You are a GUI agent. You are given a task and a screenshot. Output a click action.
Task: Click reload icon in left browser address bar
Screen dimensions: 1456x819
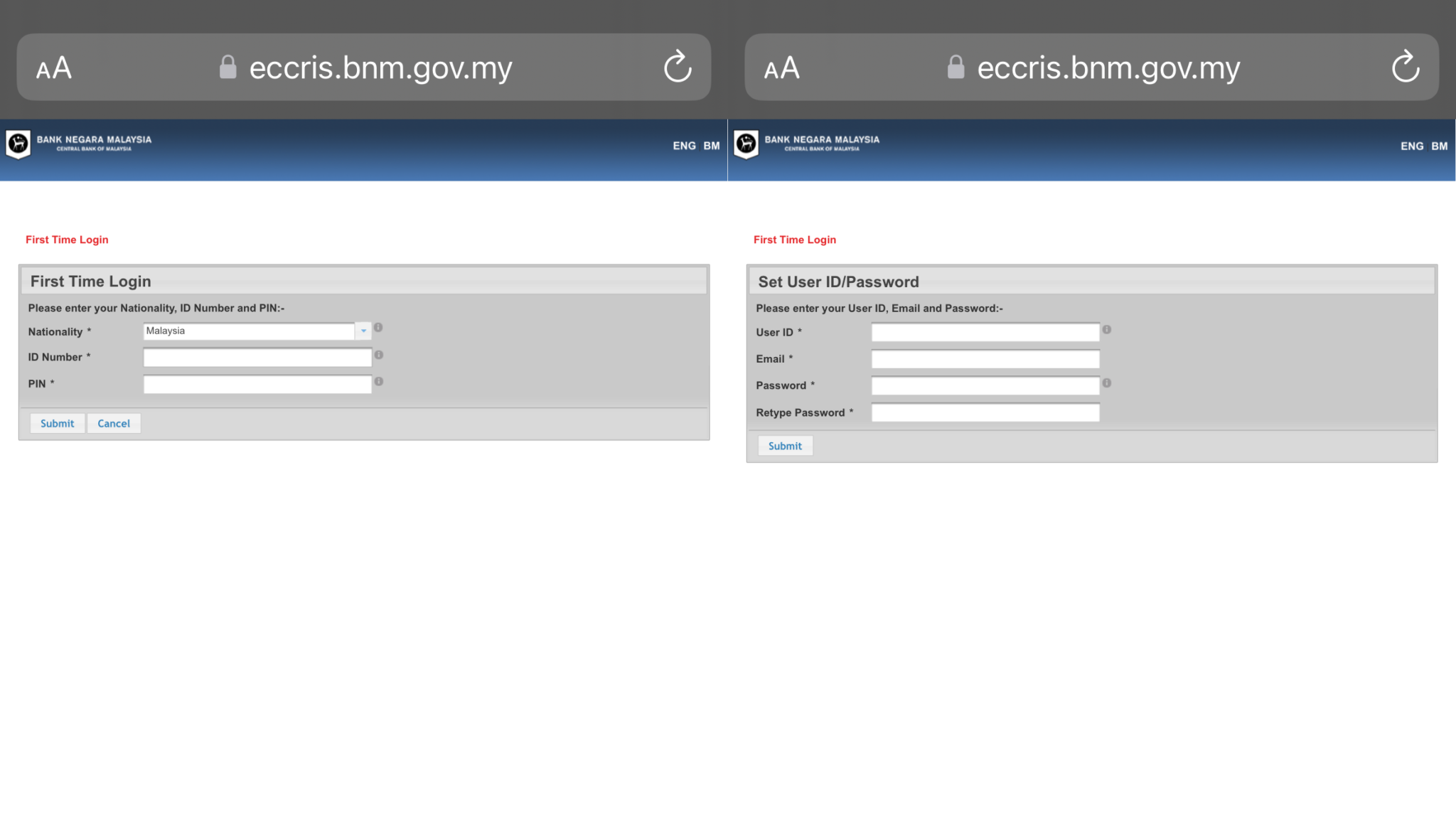tap(678, 67)
